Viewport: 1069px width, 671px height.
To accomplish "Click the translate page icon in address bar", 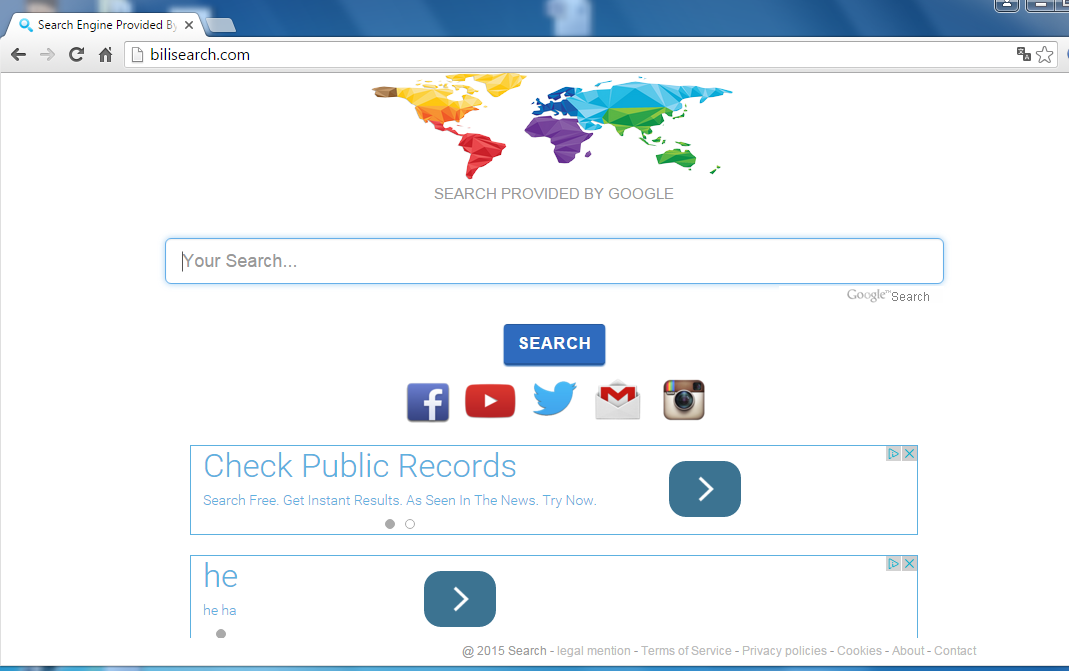I will tap(1023, 55).
